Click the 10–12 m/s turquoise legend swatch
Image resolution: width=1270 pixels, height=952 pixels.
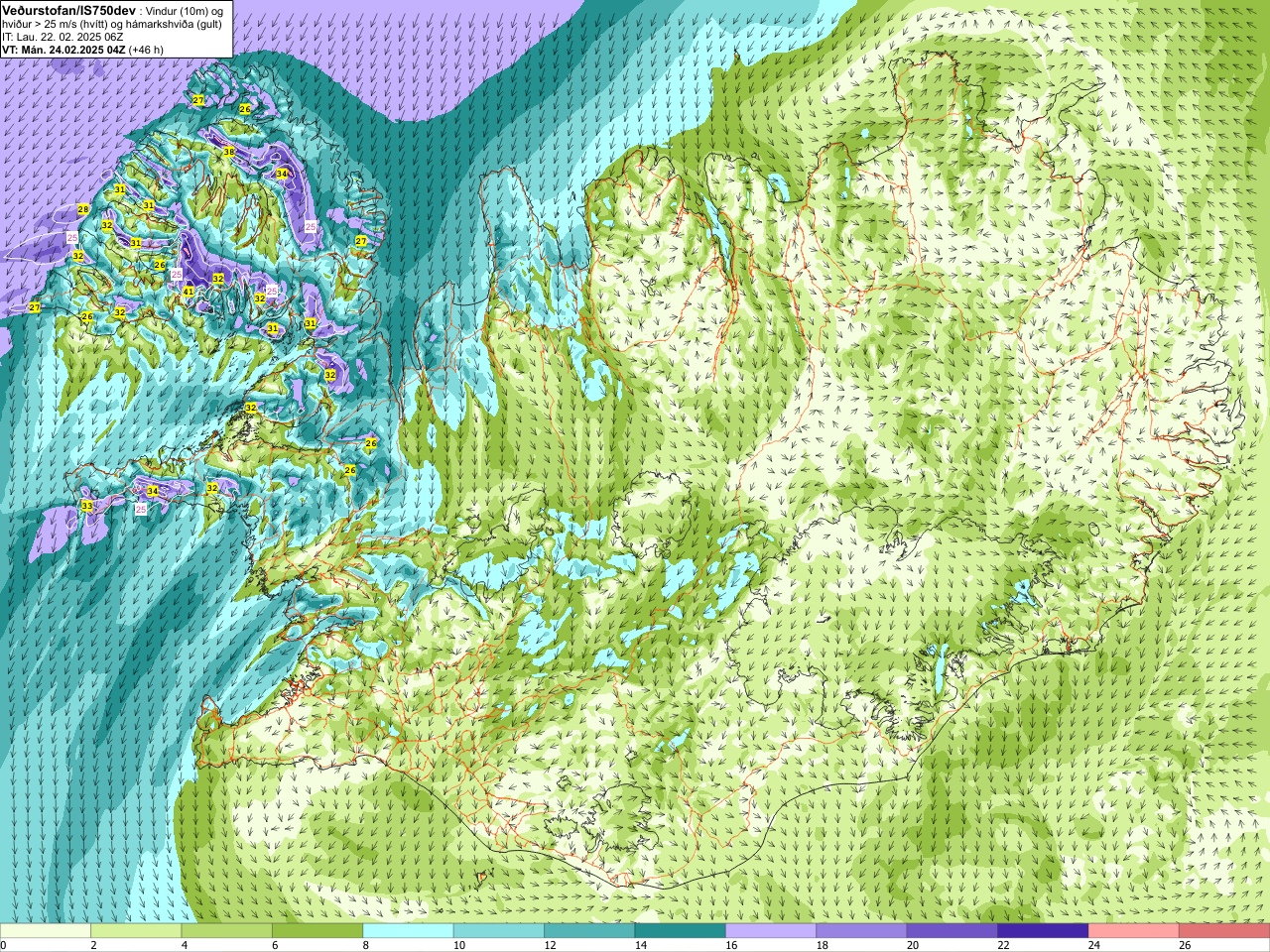[499, 931]
